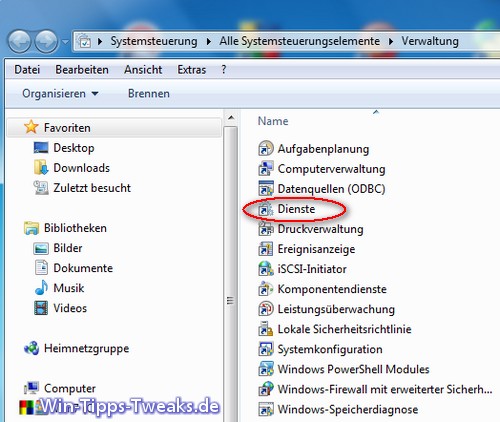Click the Brennen button
This screenshot has width=500, height=422.
click(x=149, y=94)
